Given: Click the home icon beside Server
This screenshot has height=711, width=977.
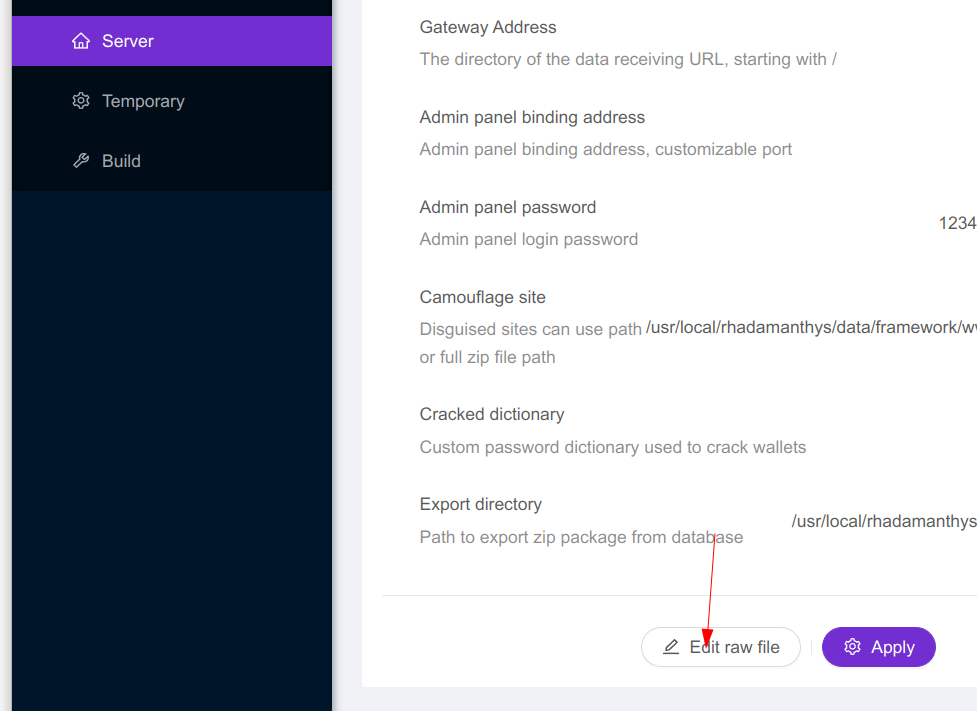Looking at the screenshot, I should pos(81,41).
